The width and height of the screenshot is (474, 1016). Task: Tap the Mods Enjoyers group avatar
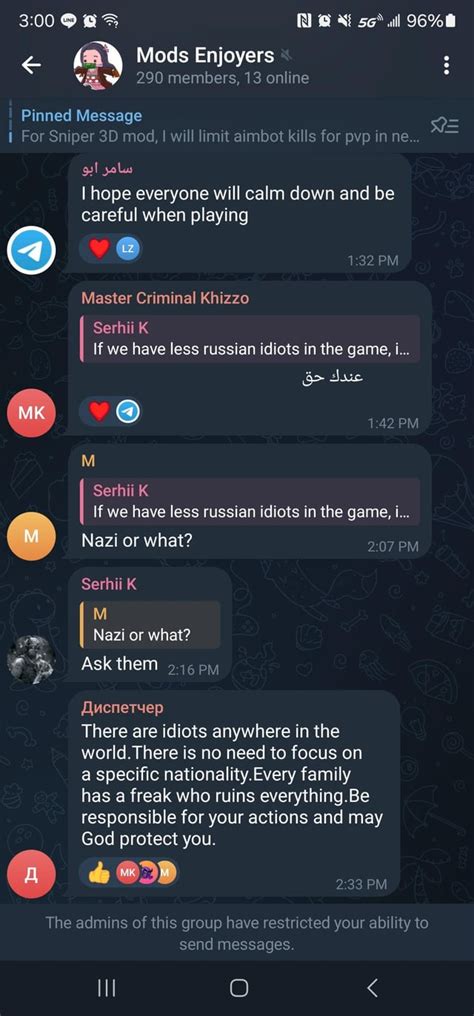[x=98, y=65]
